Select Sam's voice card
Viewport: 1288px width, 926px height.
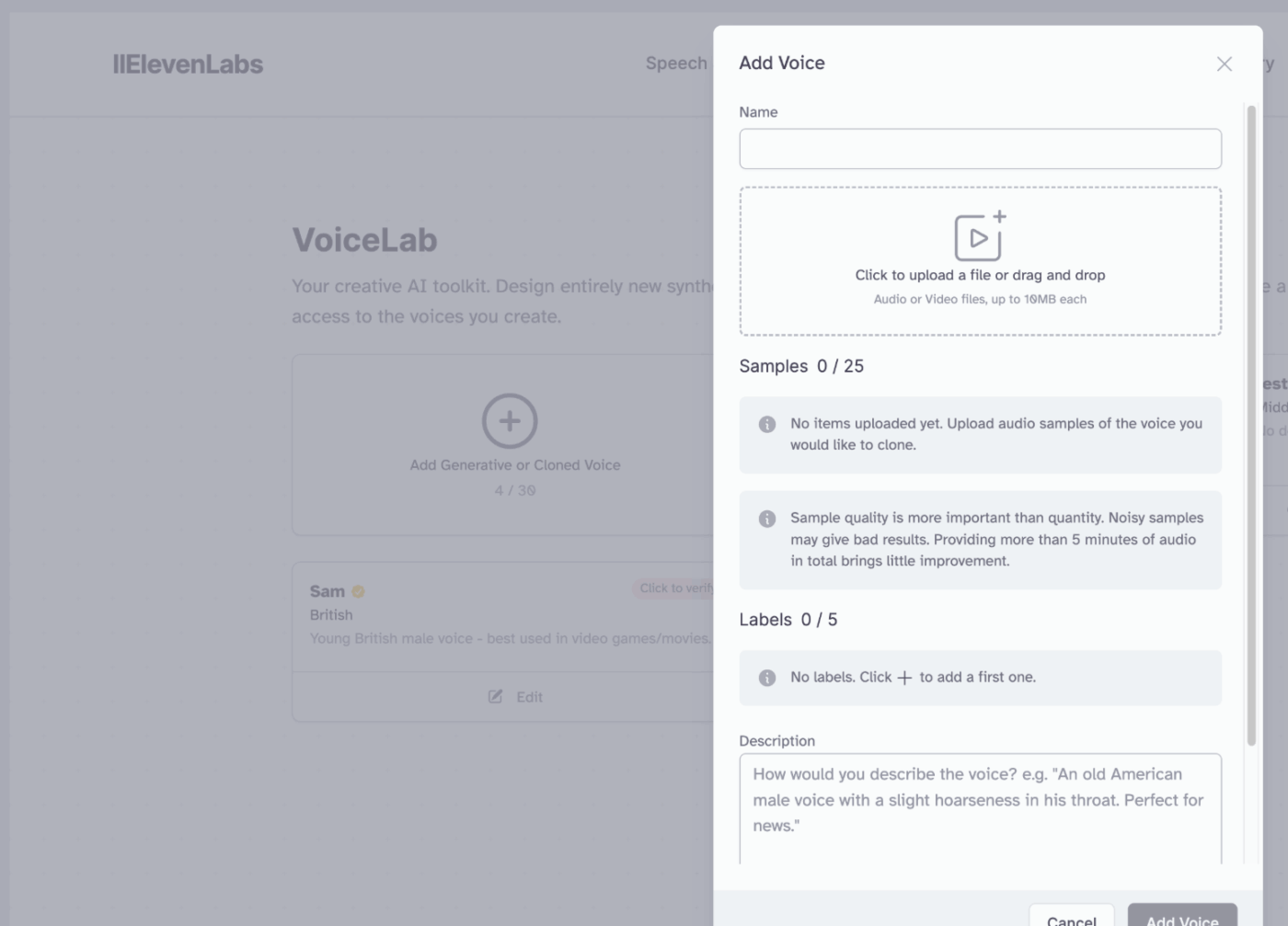click(506, 616)
